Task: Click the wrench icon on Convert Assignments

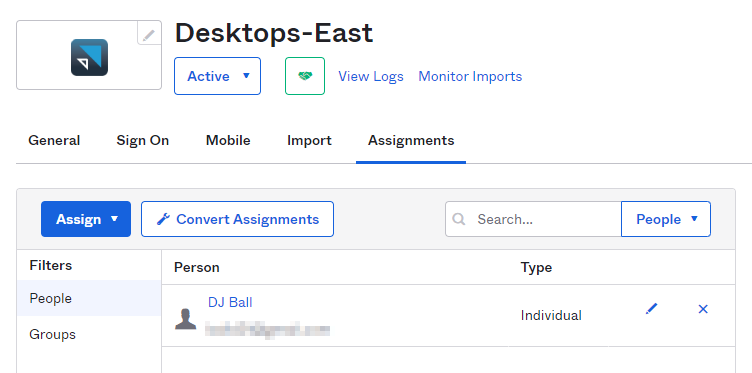Action: coord(163,219)
